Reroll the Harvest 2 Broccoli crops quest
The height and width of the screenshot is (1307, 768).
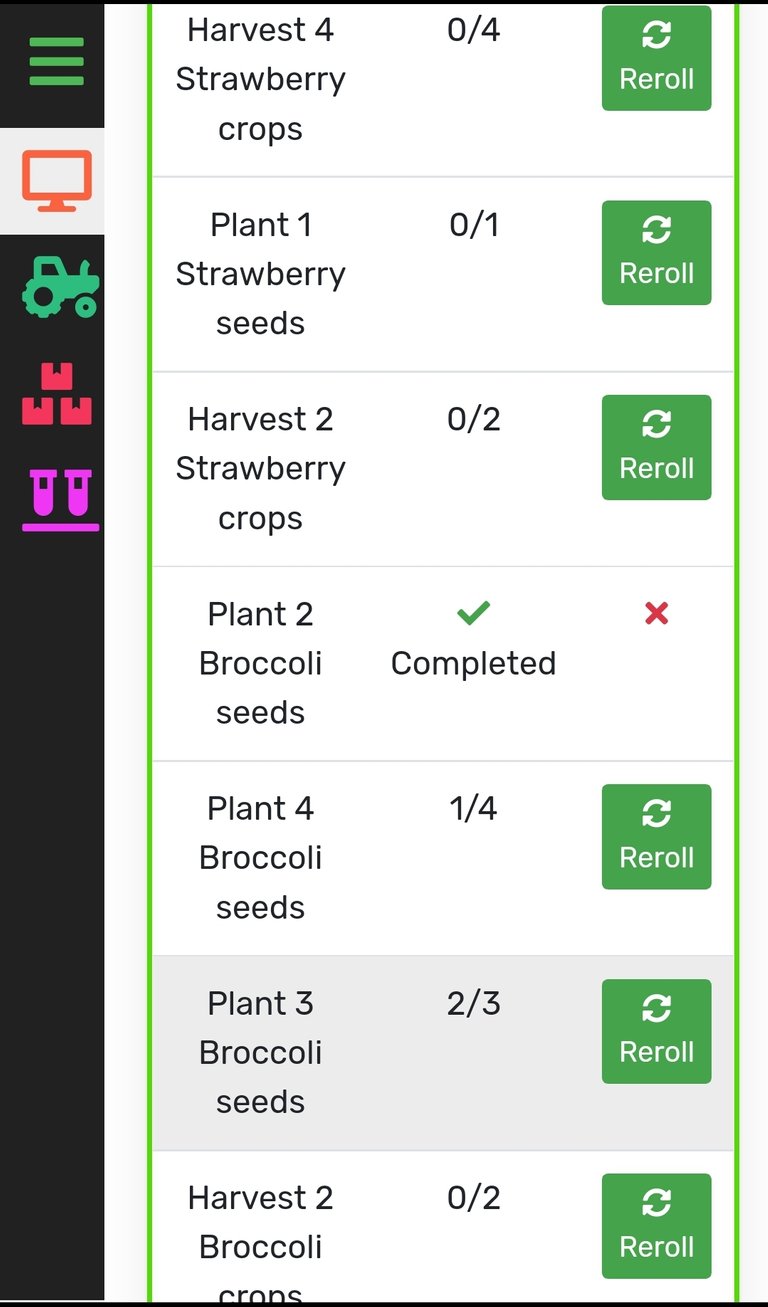coord(656,1226)
